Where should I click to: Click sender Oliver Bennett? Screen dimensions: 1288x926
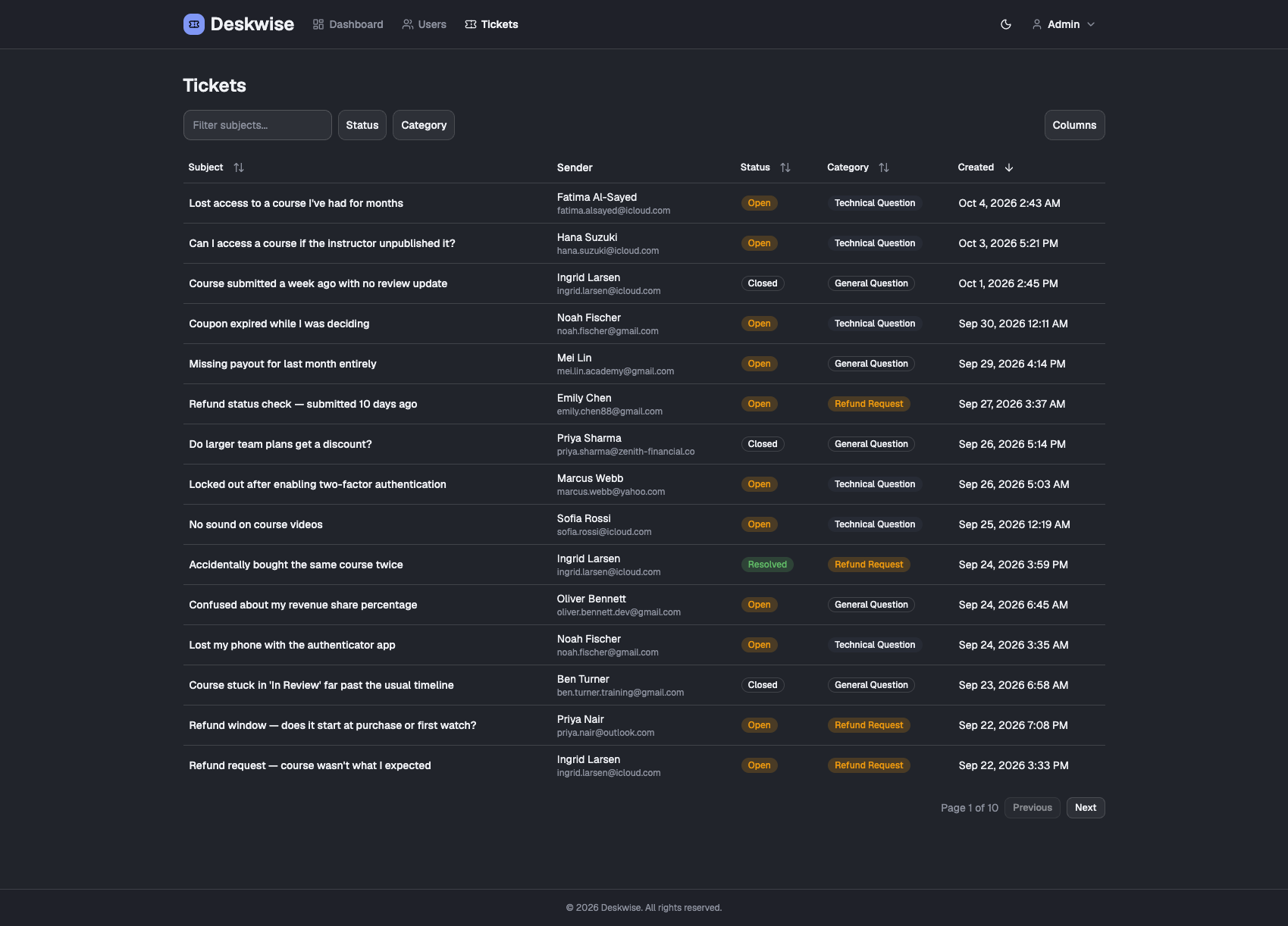click(x=591, y=599)
